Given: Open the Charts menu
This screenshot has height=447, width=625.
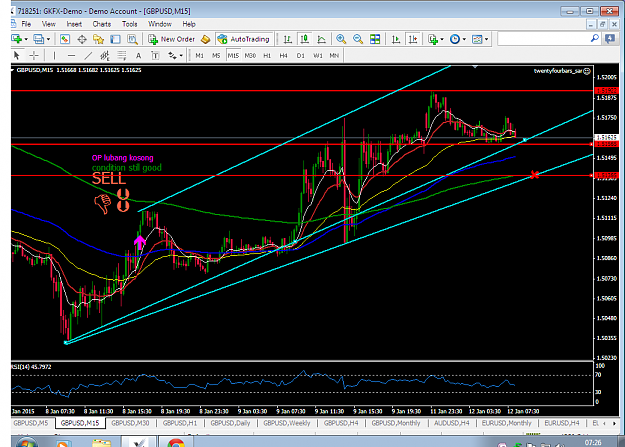Looking at the screenshot, I should [x=102, y=24].
